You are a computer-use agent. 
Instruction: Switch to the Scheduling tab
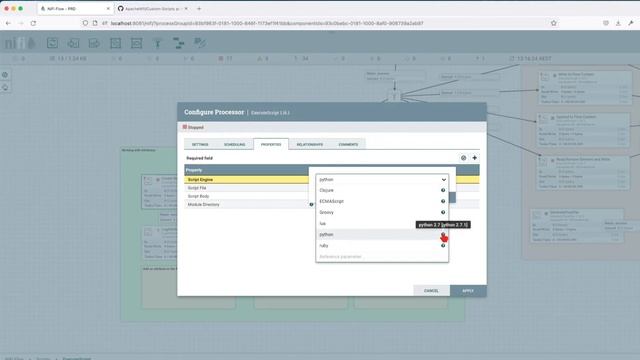(x=234, y=144)
